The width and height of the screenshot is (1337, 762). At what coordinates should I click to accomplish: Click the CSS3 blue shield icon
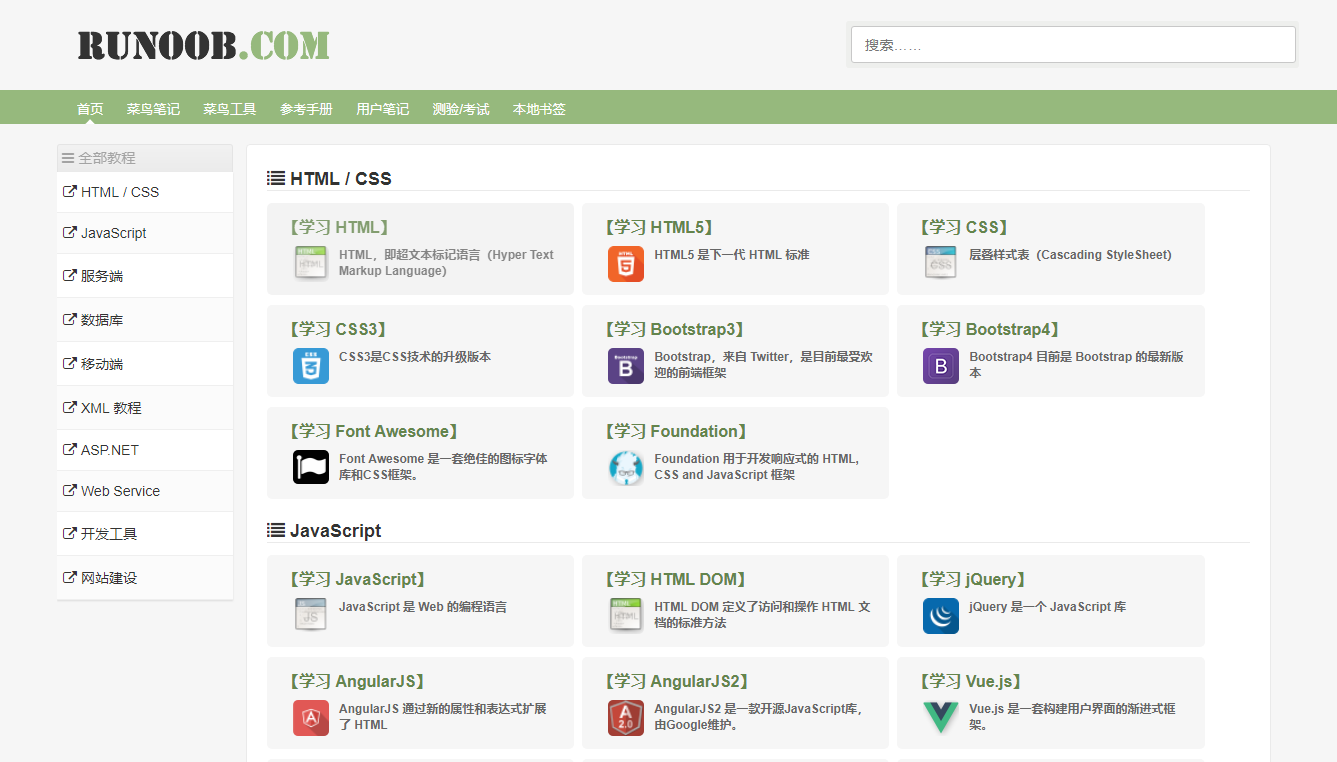[x=310, y=366]
